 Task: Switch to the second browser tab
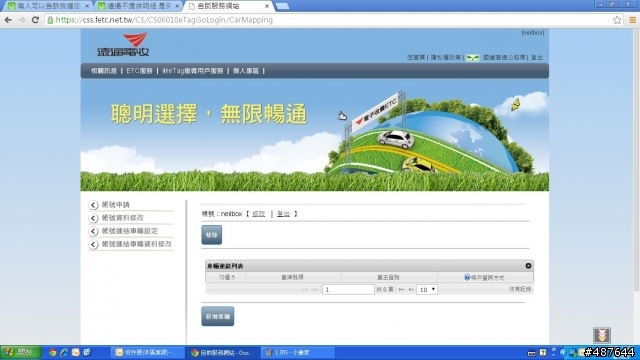(139, 6)
